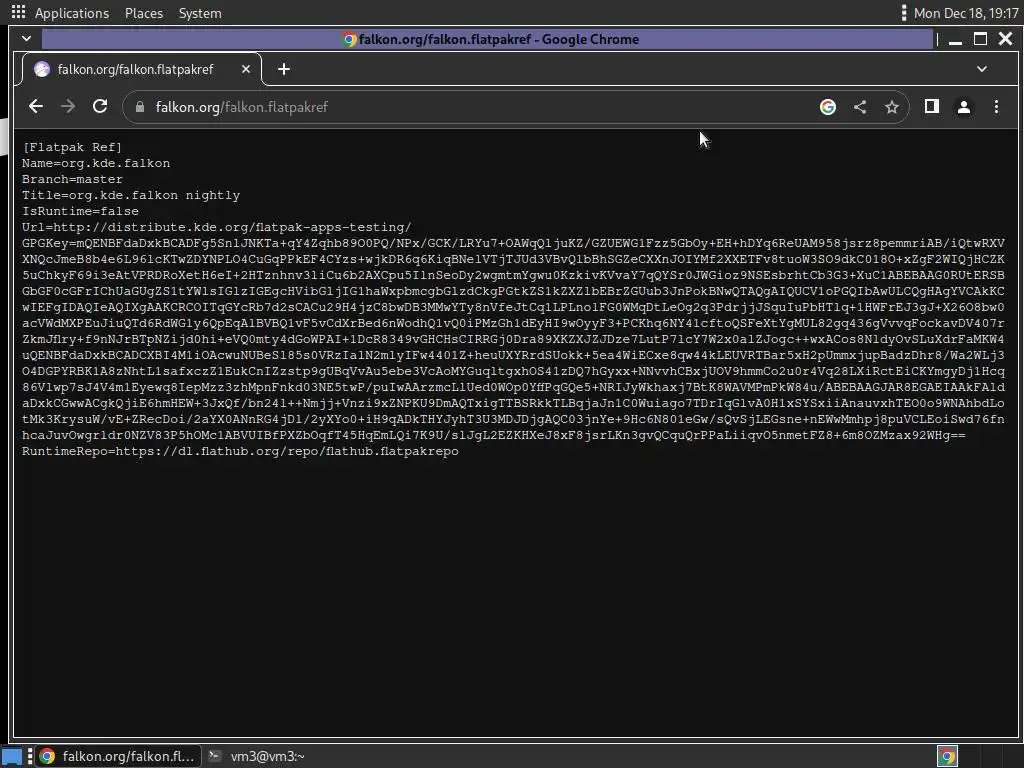Click the '[Flatpak Ref]' header text
1024x768 pixels.
72,147
